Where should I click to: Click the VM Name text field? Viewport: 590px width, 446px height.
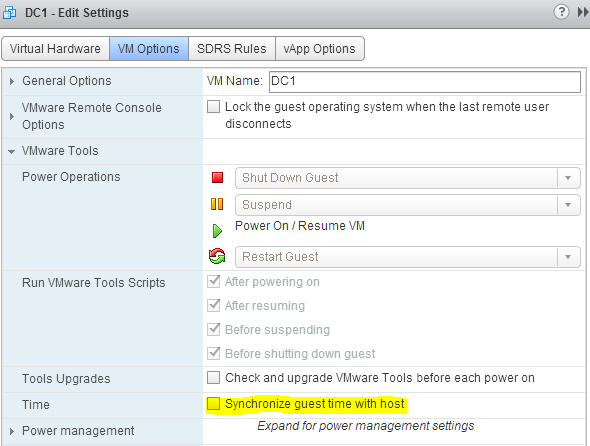[x=425, y=82]
